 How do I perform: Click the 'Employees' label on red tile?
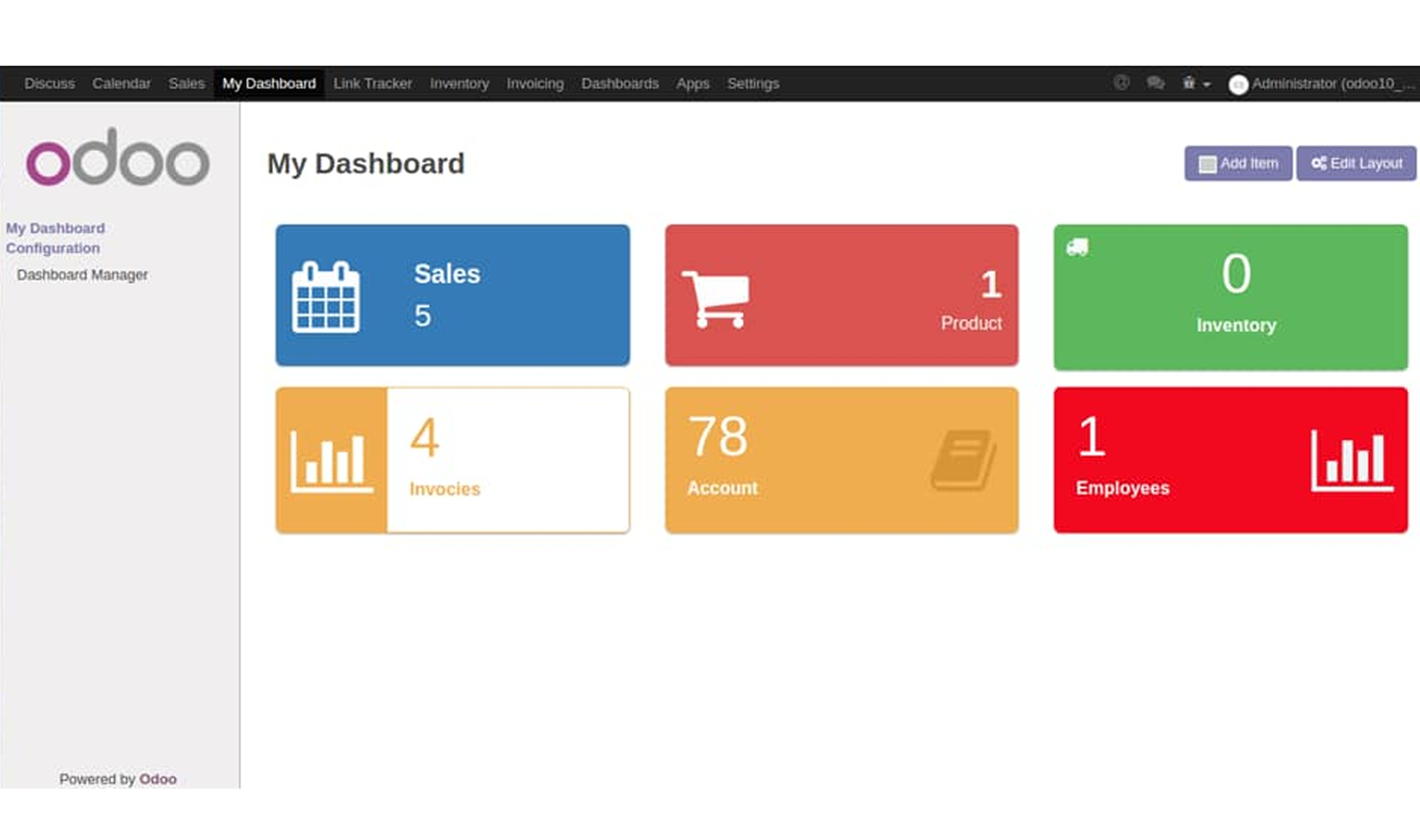[1123, 489]
